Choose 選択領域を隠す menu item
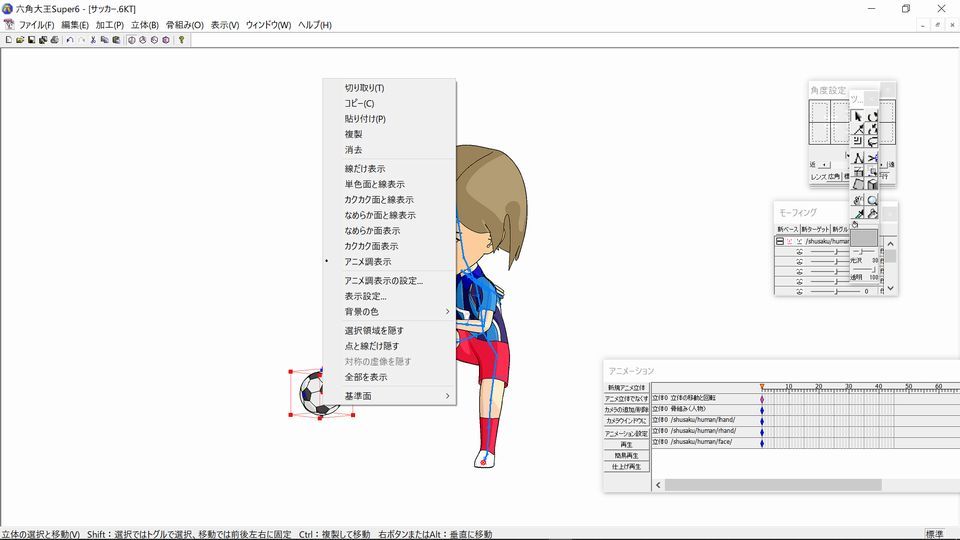This screenshot has height=540, width=960. [x=389, y=331]
